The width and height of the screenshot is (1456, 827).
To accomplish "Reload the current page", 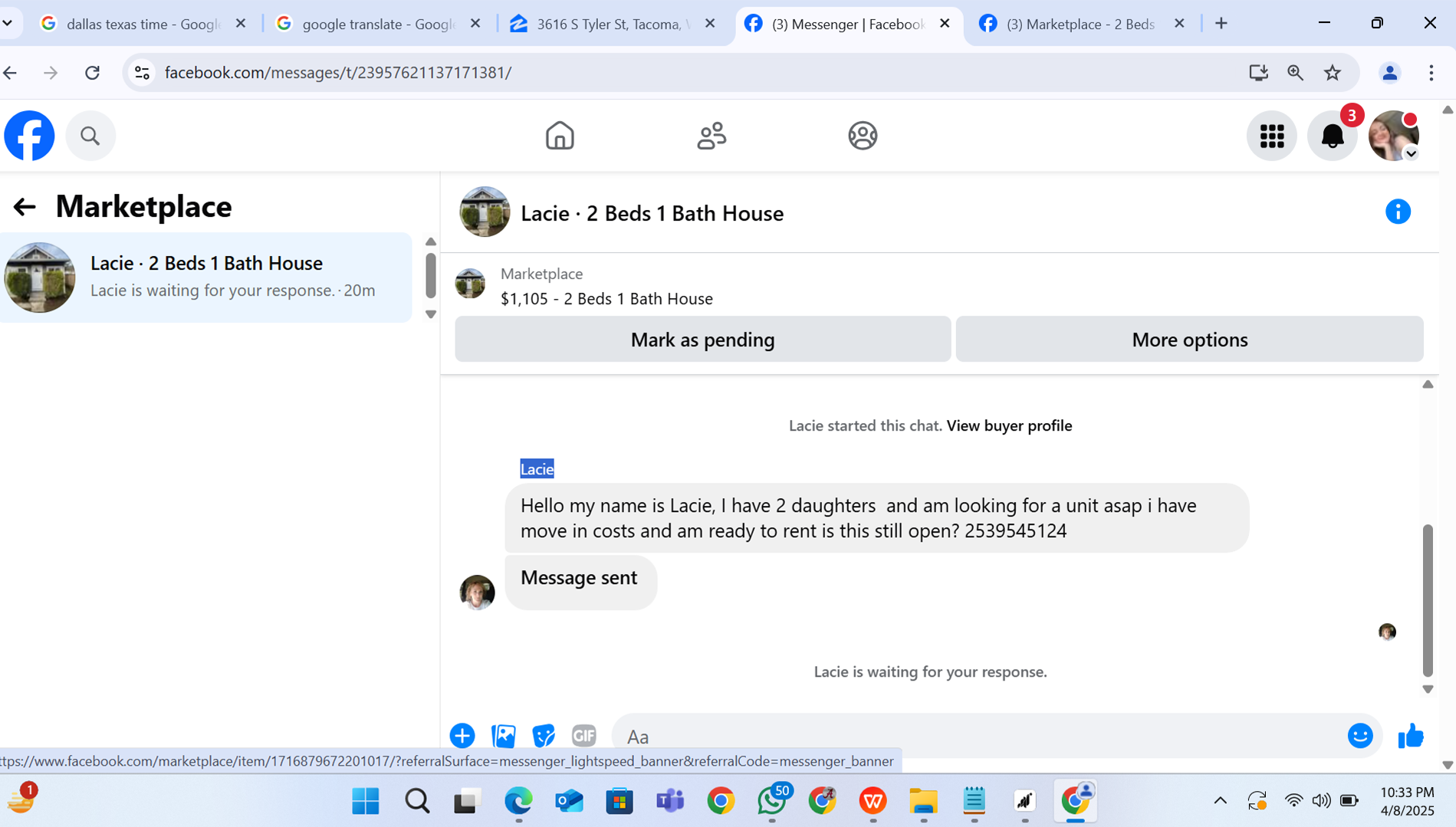I will pyautogui.click(x=92, y=73).
